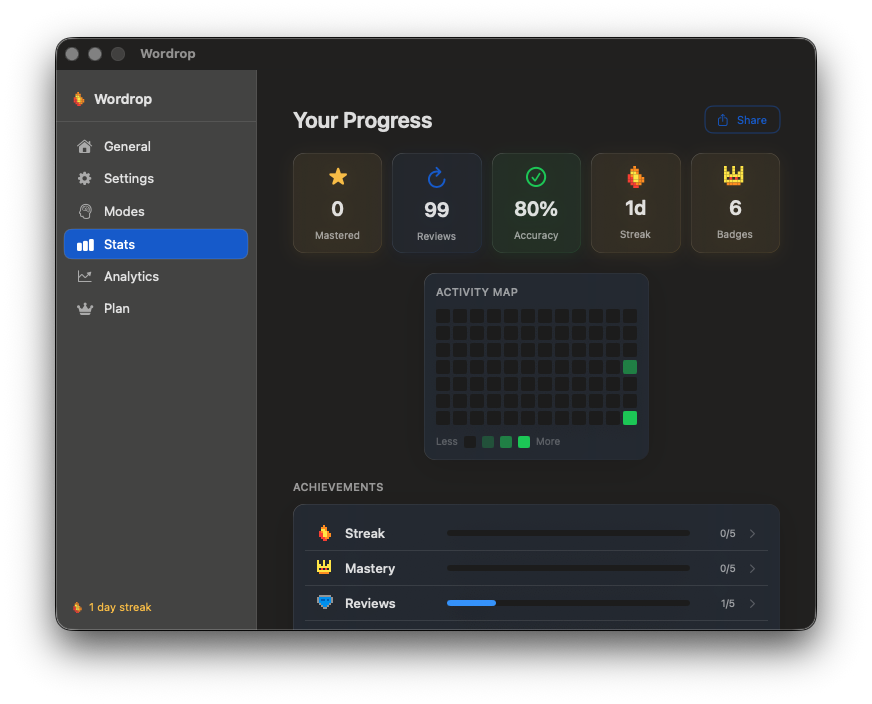Screen dimensions: 872x704
Task: Click the Streak flame icon in card
Action: [x=635, y=177]
